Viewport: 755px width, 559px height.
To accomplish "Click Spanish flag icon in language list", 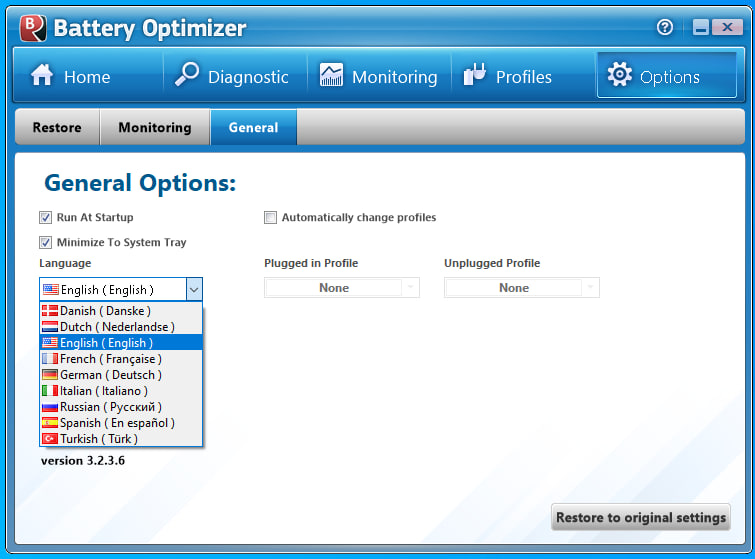I will coord(50,423).
